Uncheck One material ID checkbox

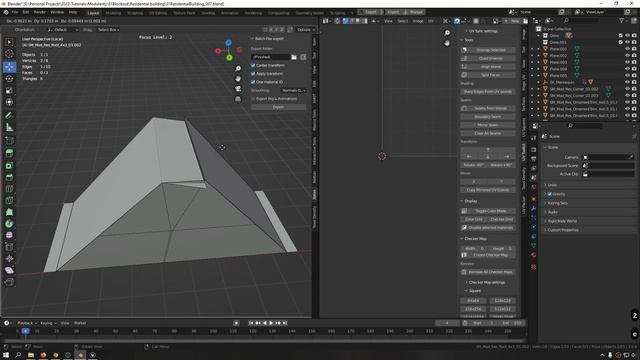coord(253,82)
